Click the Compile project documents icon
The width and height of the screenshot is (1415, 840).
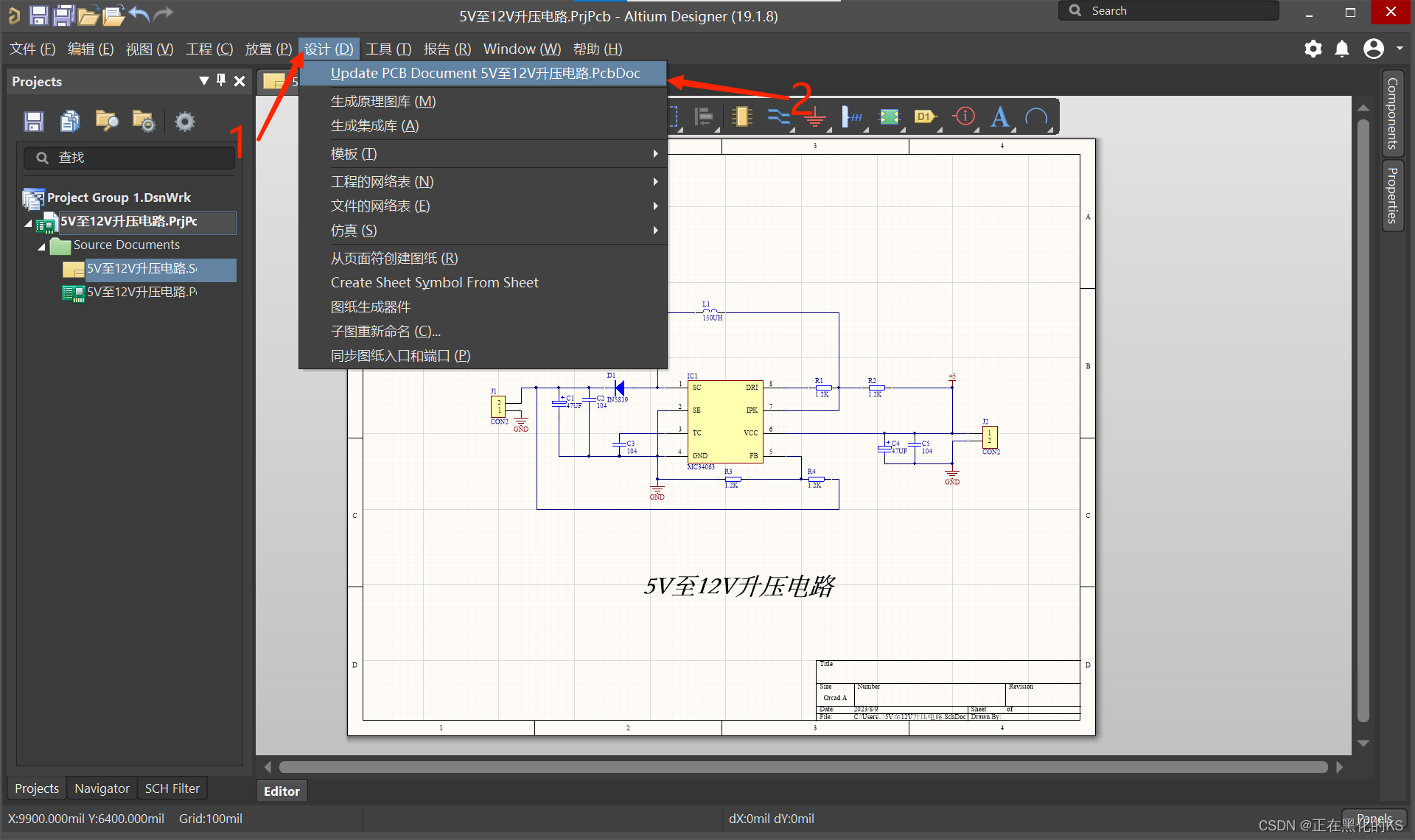(70, 121)
